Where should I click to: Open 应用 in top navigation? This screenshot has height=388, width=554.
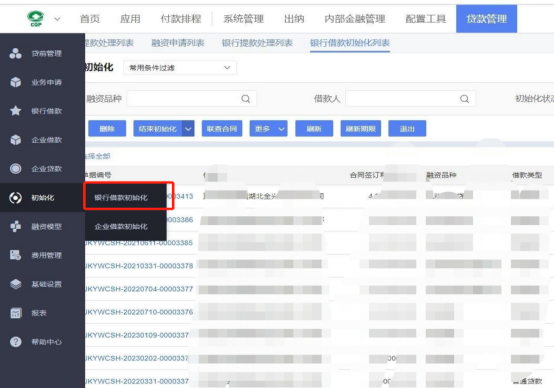tap(130, 19)
